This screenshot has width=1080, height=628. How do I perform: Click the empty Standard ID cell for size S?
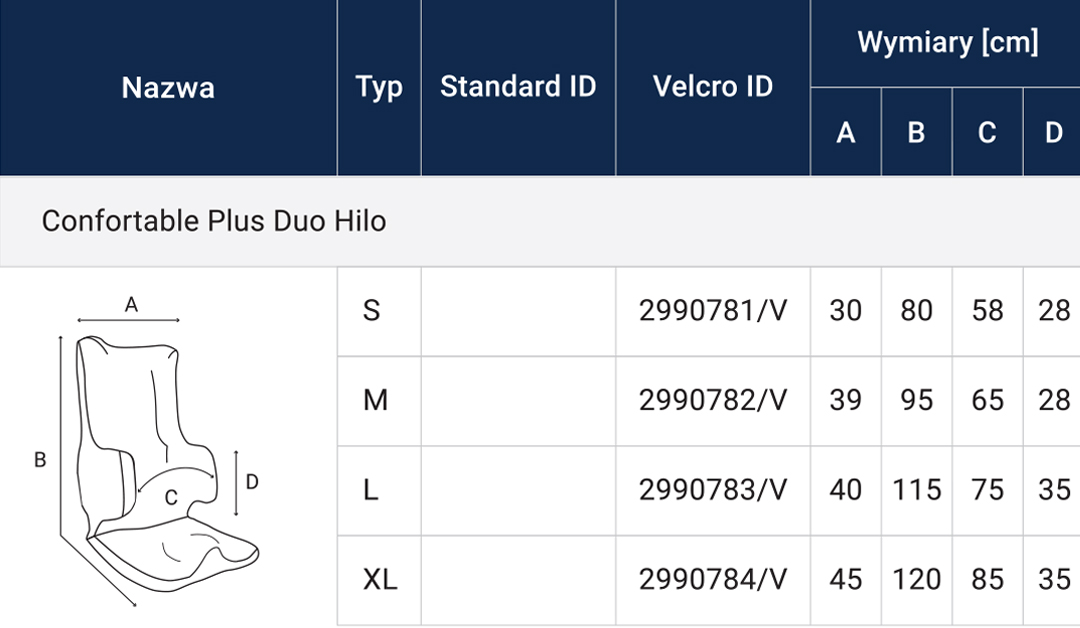click(518, 311)
